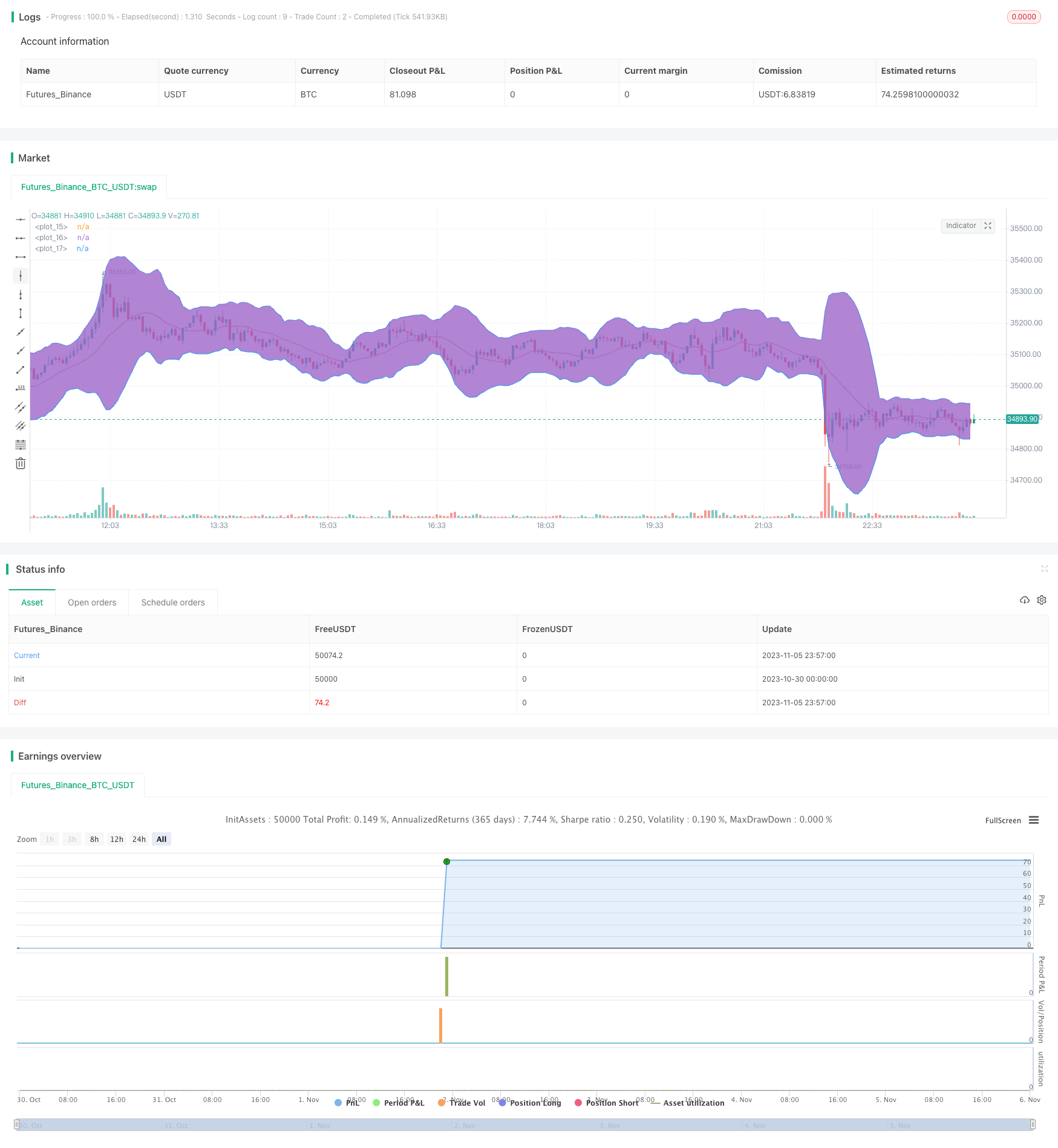Select the vertical straight line tool

[x=21, y=276]
